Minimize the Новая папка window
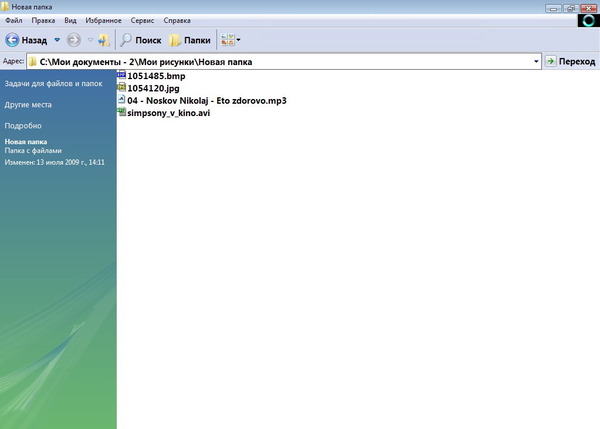The width and height of the screenshot is (600, 429). click(x=553, y=8)
